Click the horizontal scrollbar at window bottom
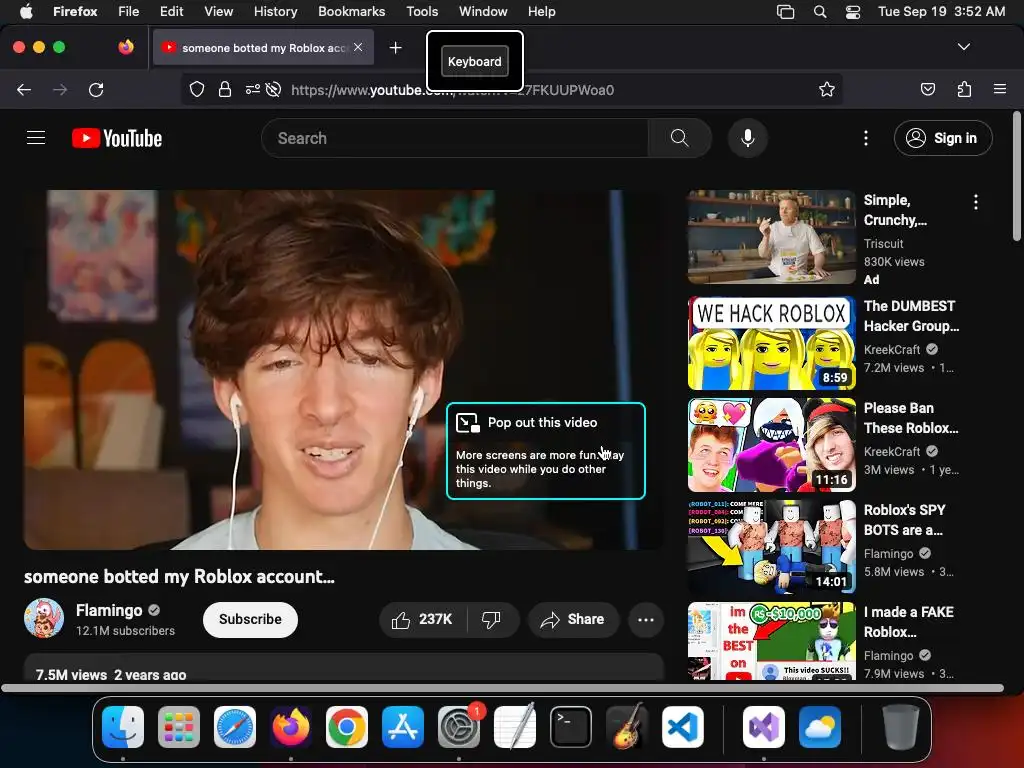1024x768 pixels. (x=502, y=688)
